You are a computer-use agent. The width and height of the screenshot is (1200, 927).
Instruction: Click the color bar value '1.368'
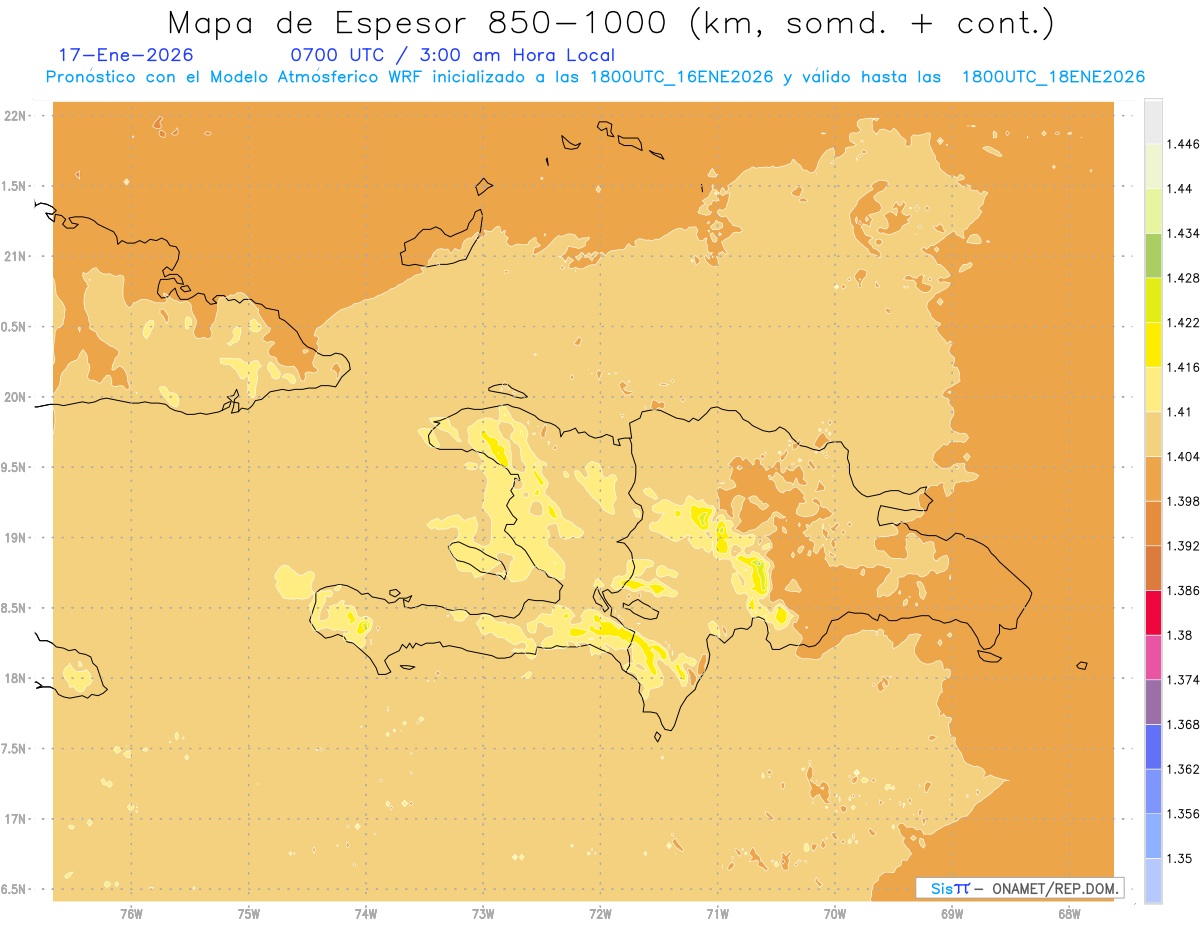tap(1182, 724)
